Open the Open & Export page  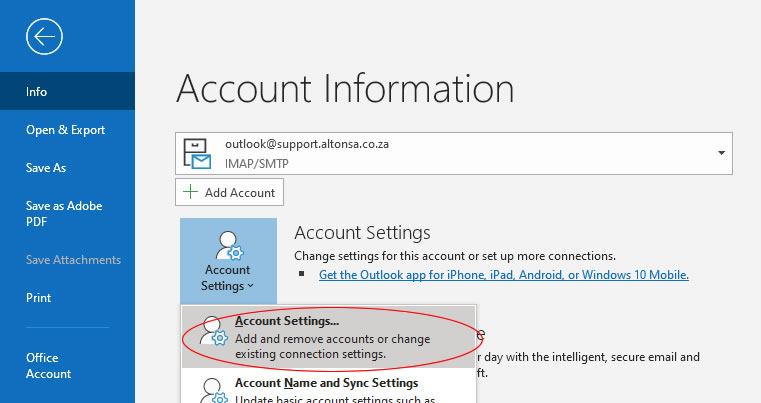[x=65, y=130]
